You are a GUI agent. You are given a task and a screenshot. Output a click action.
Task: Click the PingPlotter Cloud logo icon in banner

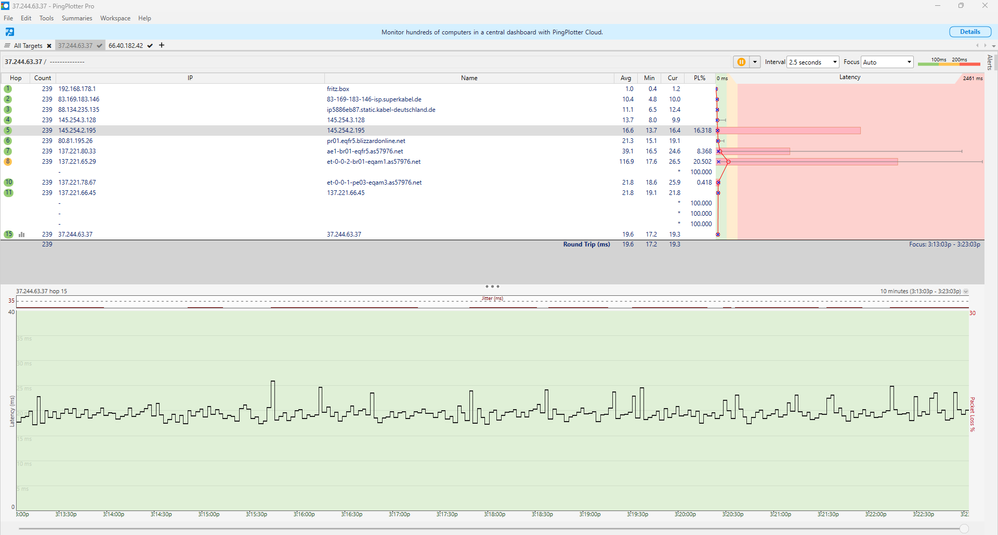pyautogui.click(x=9, y=32)
